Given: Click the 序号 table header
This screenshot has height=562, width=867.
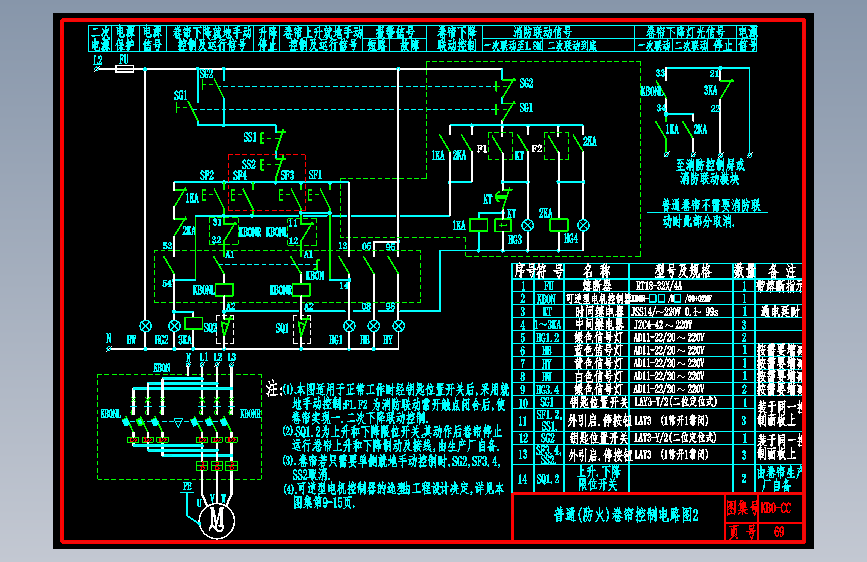Looking at the screenshot, I should click(x=523, y=271).
